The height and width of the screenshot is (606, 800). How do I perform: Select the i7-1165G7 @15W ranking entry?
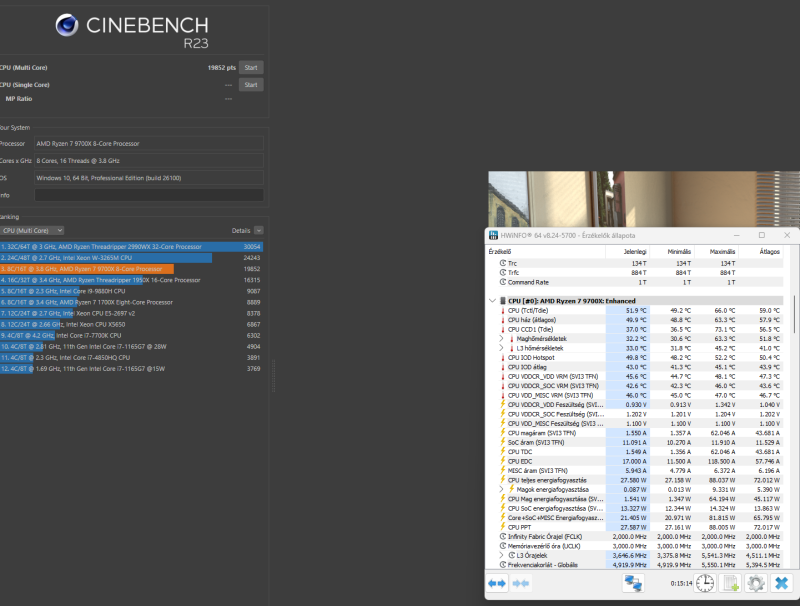(132, 369)
